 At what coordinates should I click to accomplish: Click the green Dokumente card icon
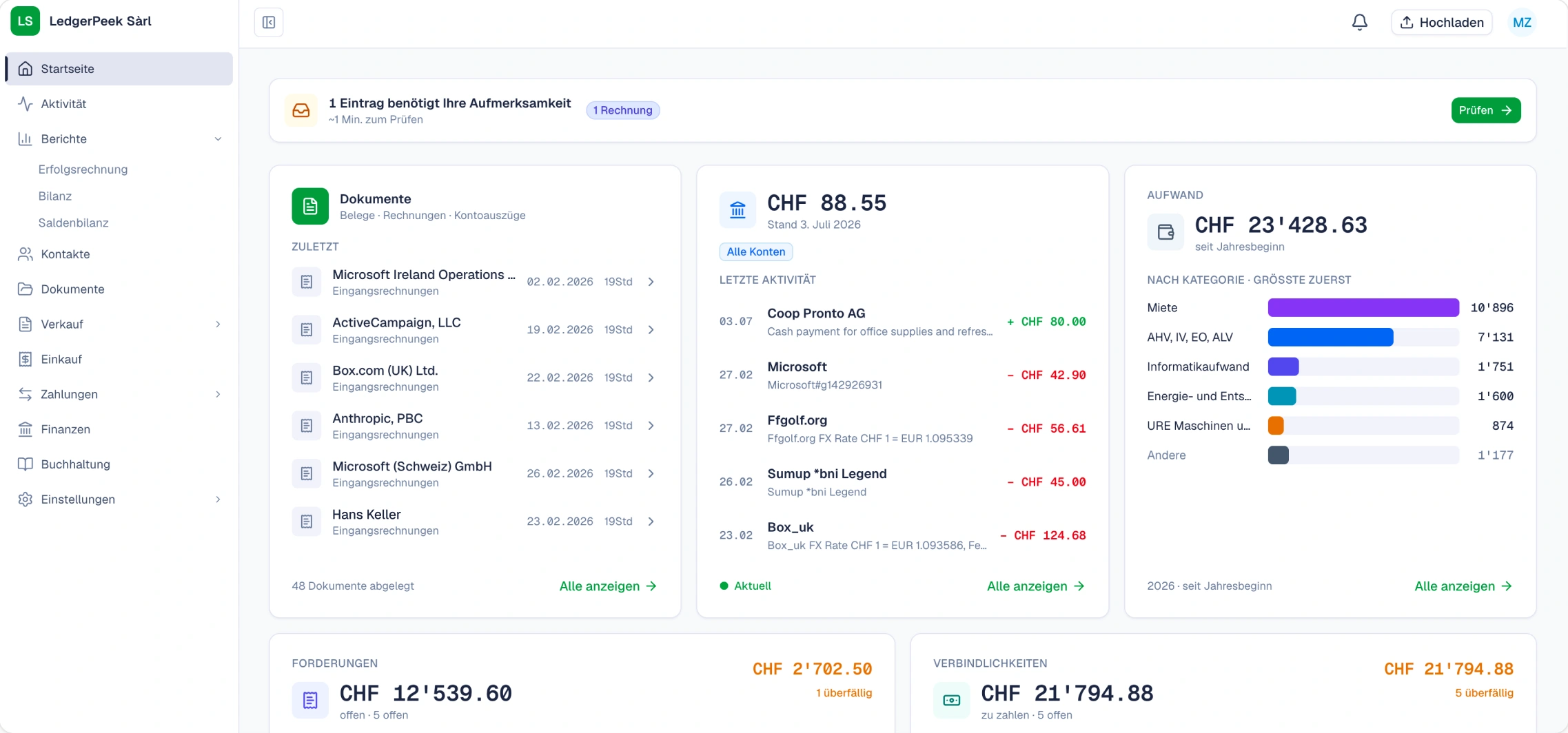click(310, 207)
